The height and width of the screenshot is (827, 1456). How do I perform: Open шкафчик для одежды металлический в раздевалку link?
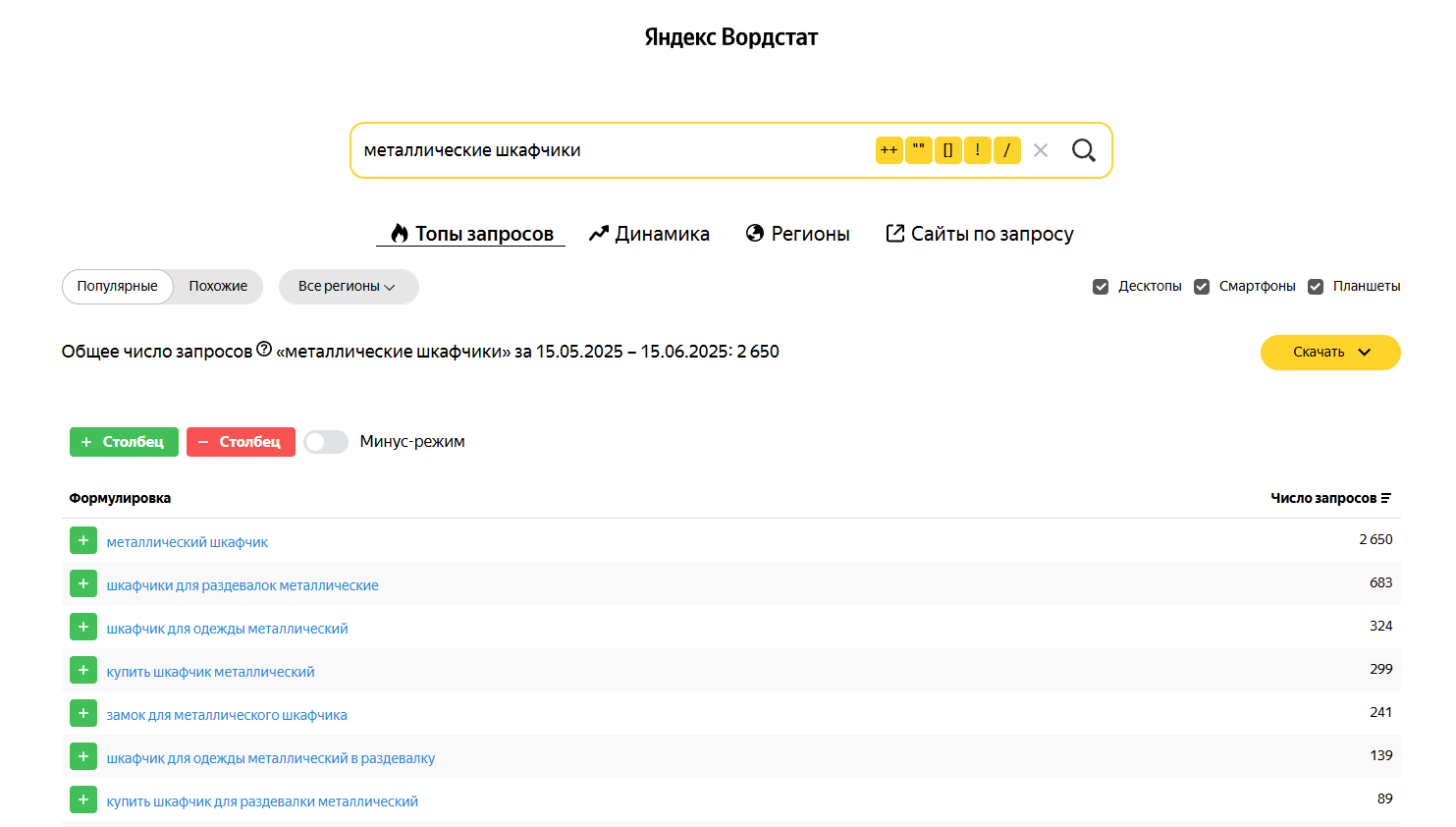pos(271,758)
